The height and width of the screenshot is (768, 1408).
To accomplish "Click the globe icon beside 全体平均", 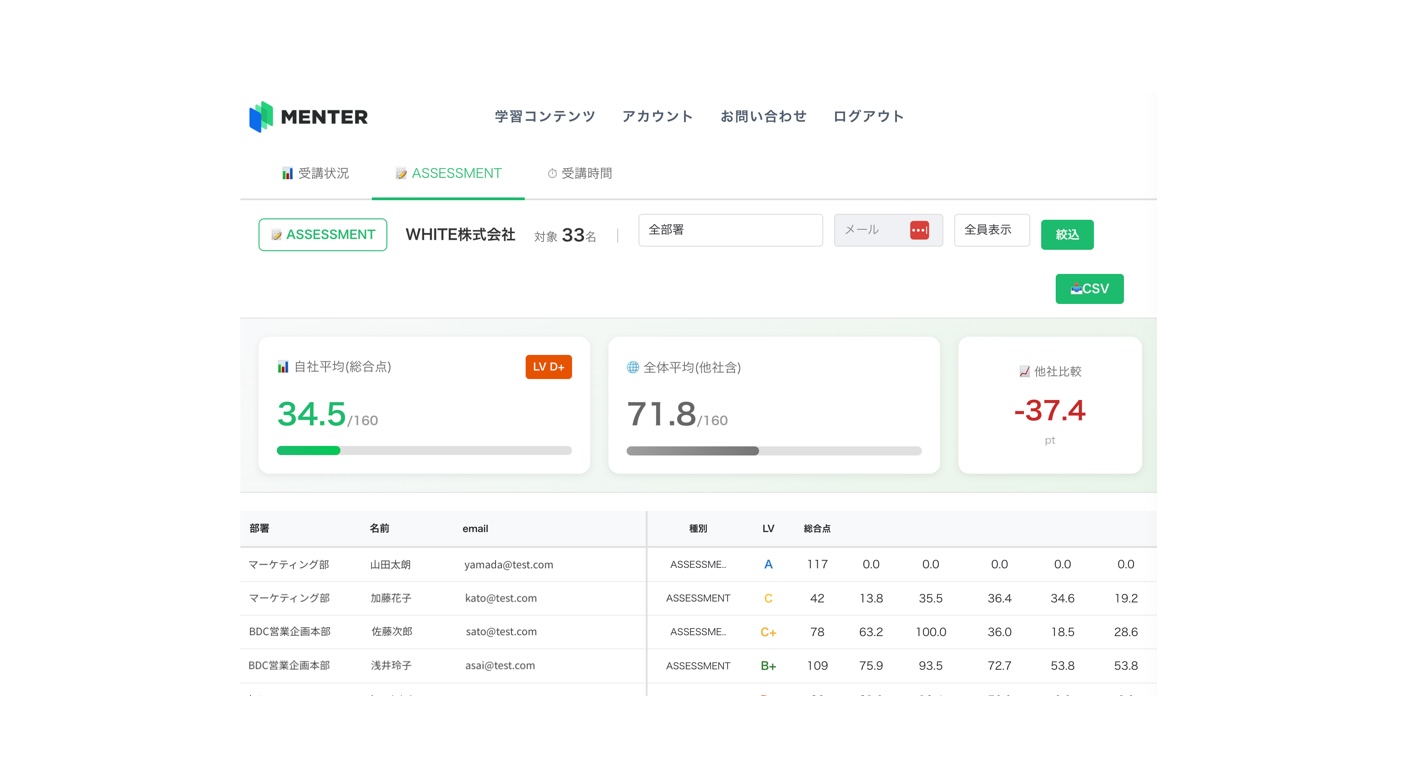I will (x=633, y=367).
